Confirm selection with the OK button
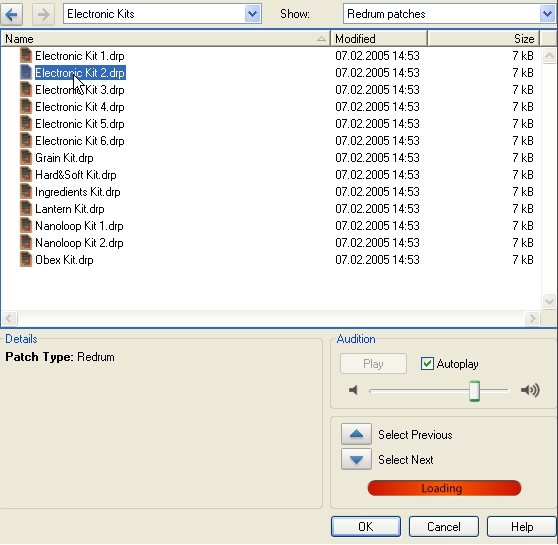Viewport: 558px width, 545px height. [366, 526]
